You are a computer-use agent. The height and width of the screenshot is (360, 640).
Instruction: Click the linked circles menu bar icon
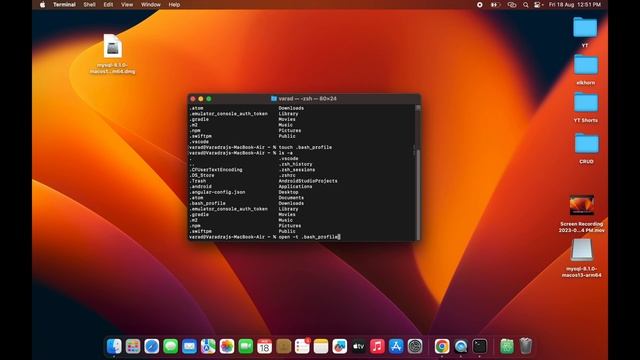[512, 5]
